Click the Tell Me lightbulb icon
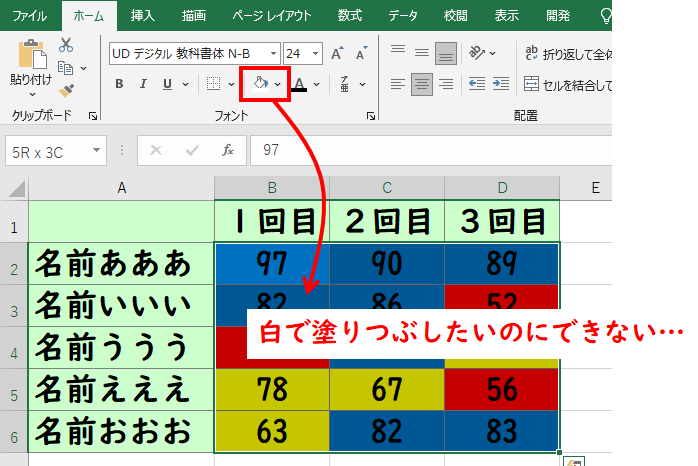 pyautogui.click(x=605, y=16)
